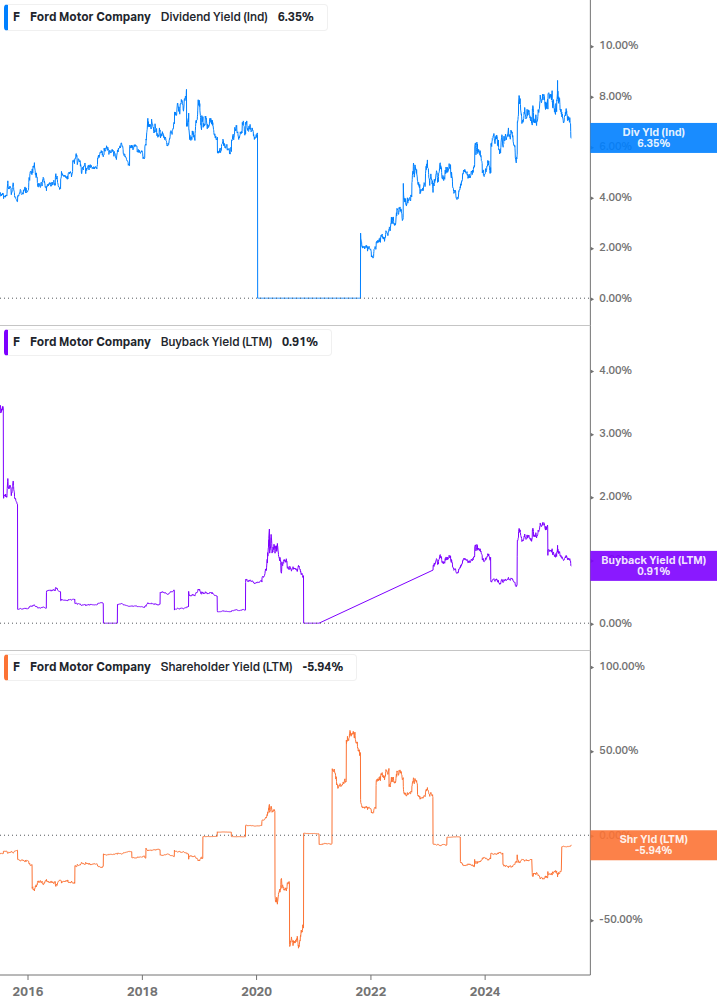
Task: Click the 2022 label on the time axis
Action: click(371, 992)
